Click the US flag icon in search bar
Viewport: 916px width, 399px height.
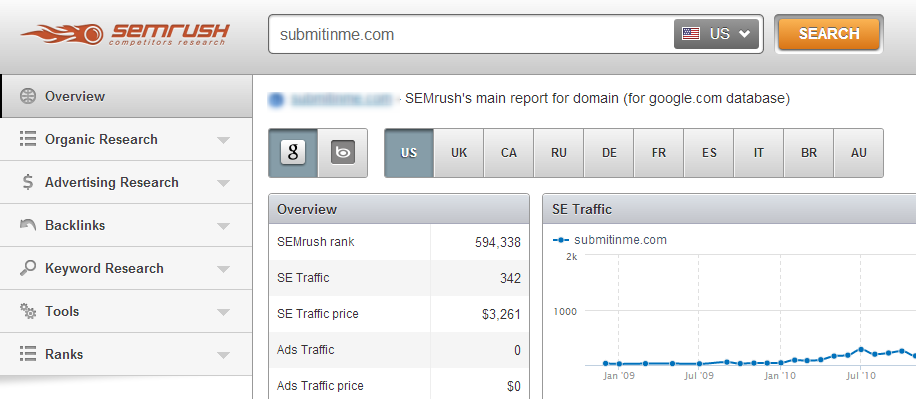click(691, 34)
